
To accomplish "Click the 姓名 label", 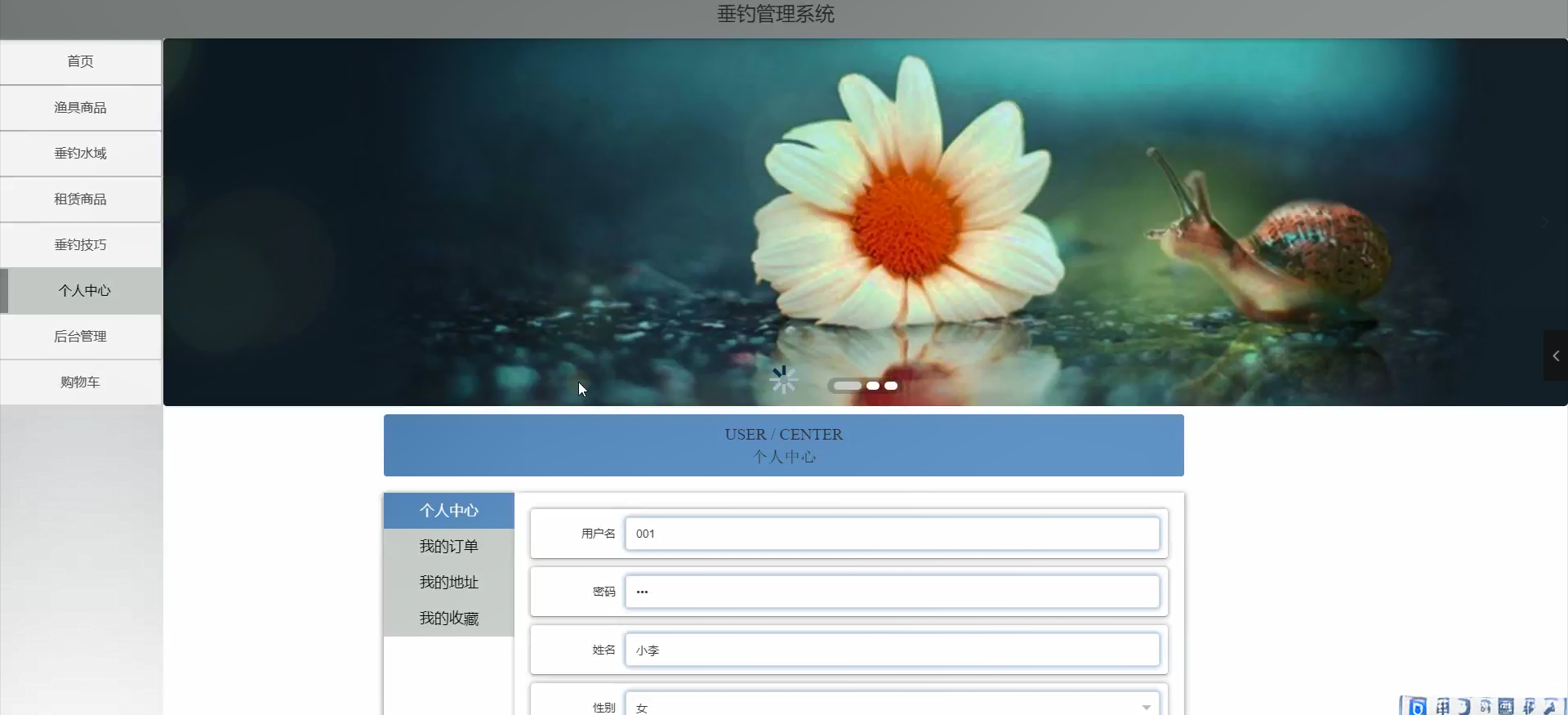I will pyautogui.click(x=604, y=650).
